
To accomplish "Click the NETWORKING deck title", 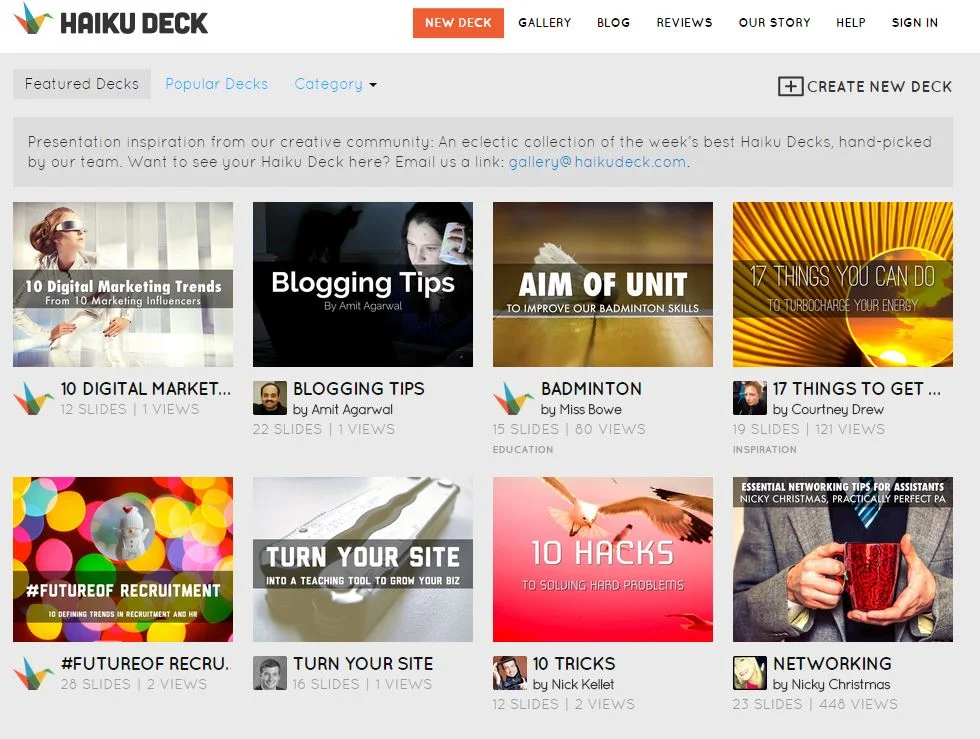I will [832, 664].
